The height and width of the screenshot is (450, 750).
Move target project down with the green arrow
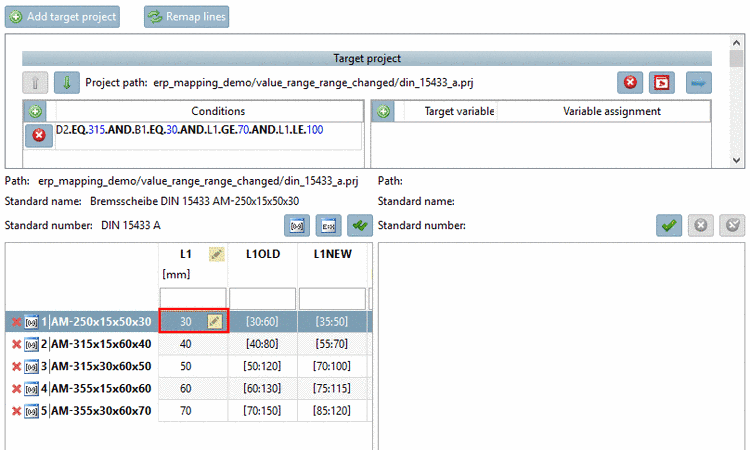point(66,83)
